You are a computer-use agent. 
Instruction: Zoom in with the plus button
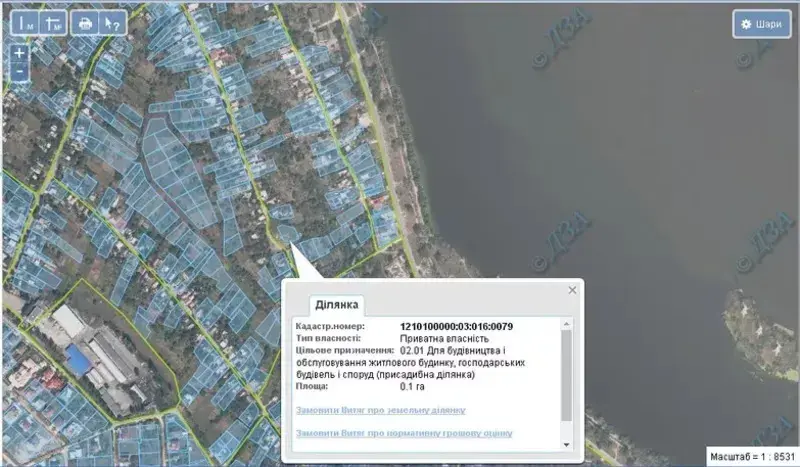pos(19,53)
